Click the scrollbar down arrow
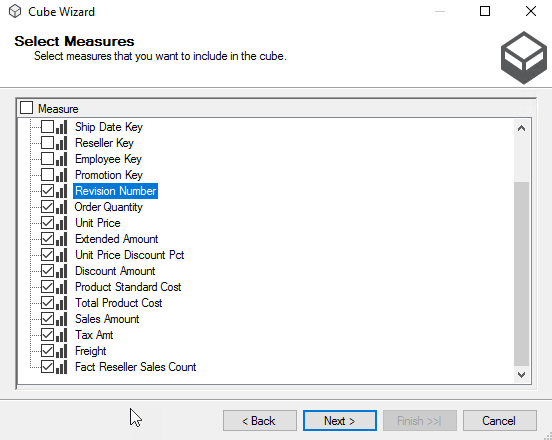Screen dimensions: 552x440 pos(521,375)
